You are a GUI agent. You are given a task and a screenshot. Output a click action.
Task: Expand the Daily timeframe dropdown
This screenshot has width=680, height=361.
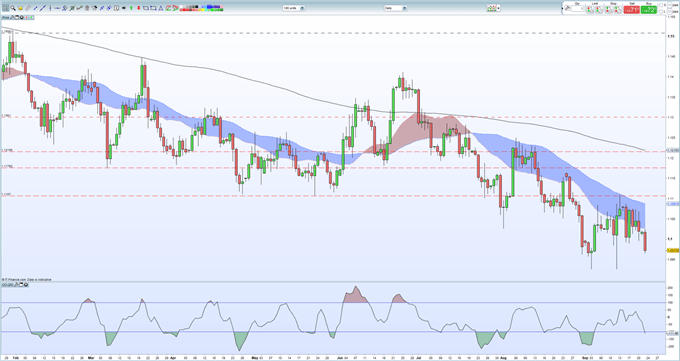tap(405, 8)
